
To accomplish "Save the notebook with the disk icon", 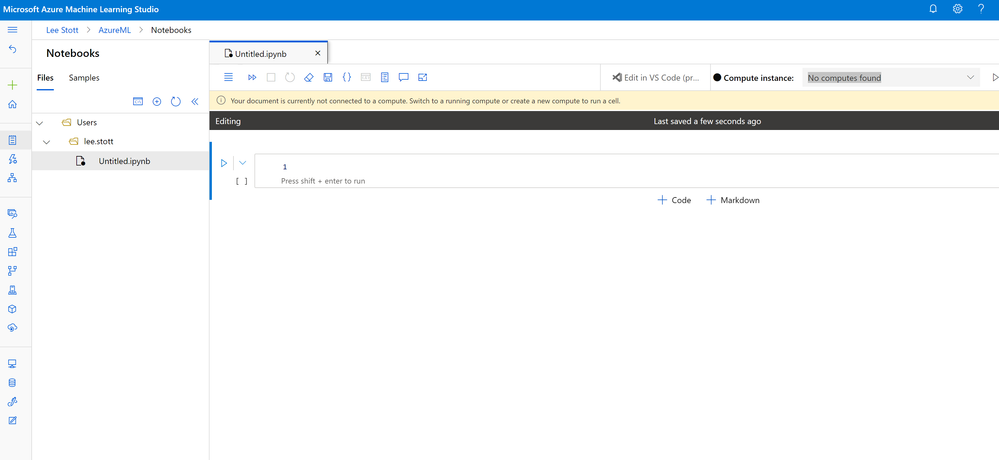I will pos(328,77).
